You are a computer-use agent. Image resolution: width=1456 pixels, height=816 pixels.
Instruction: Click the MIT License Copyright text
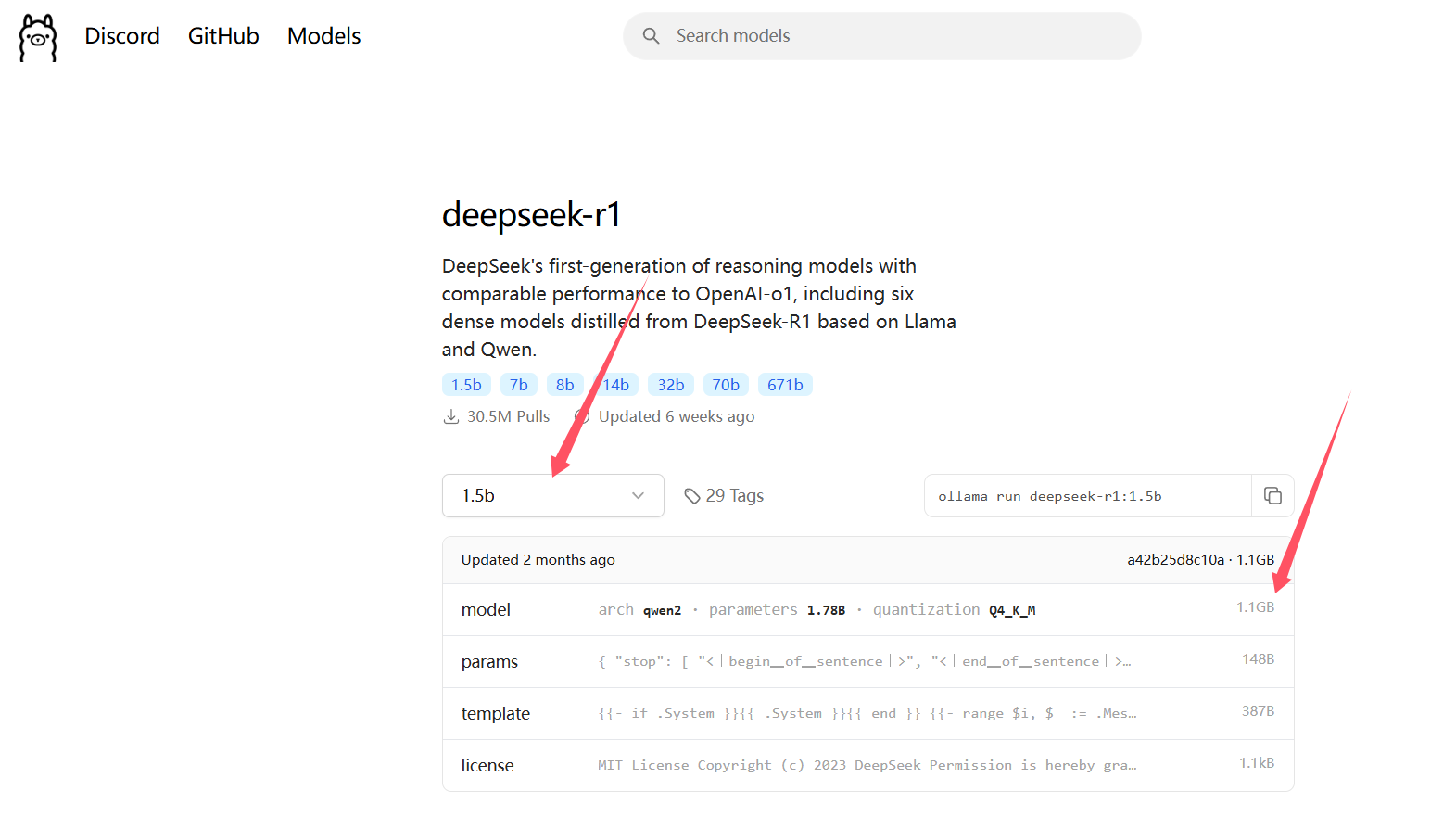867,765
